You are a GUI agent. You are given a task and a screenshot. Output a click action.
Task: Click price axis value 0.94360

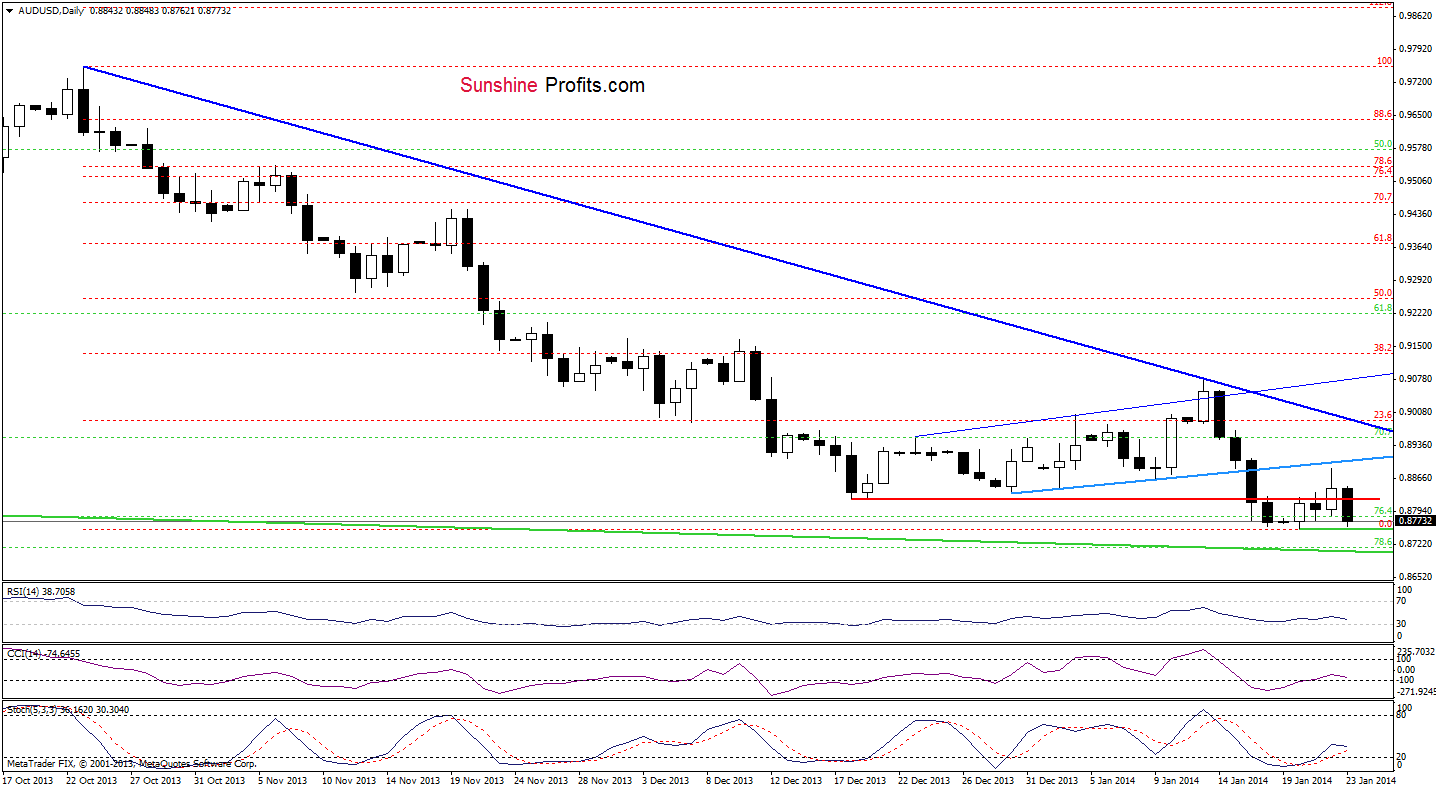pyautogui.click(x=1415, y=214)
